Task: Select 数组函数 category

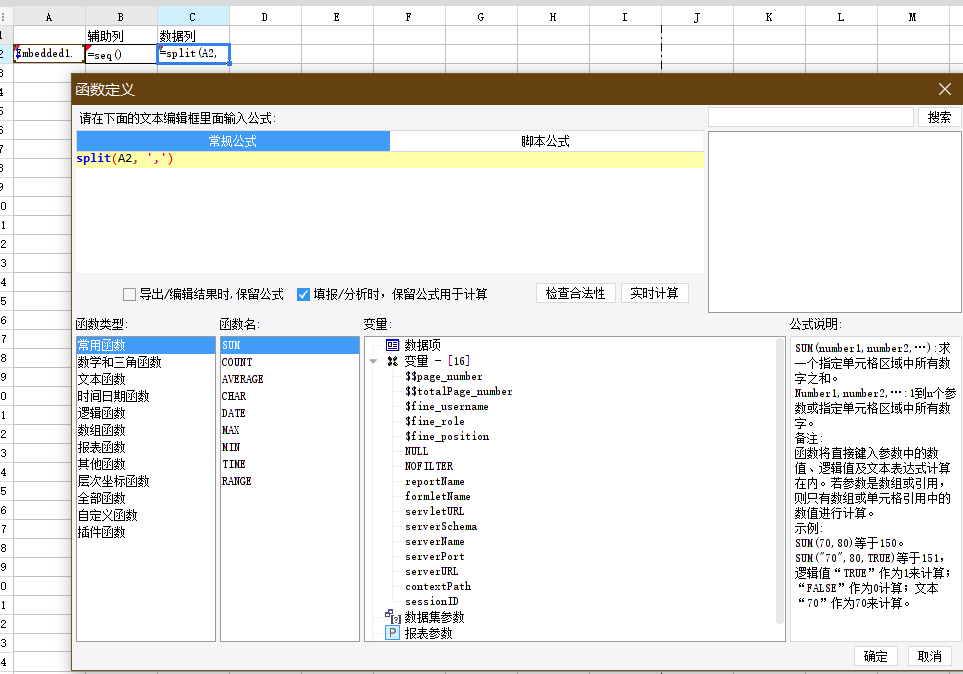Action: point(146,430)
